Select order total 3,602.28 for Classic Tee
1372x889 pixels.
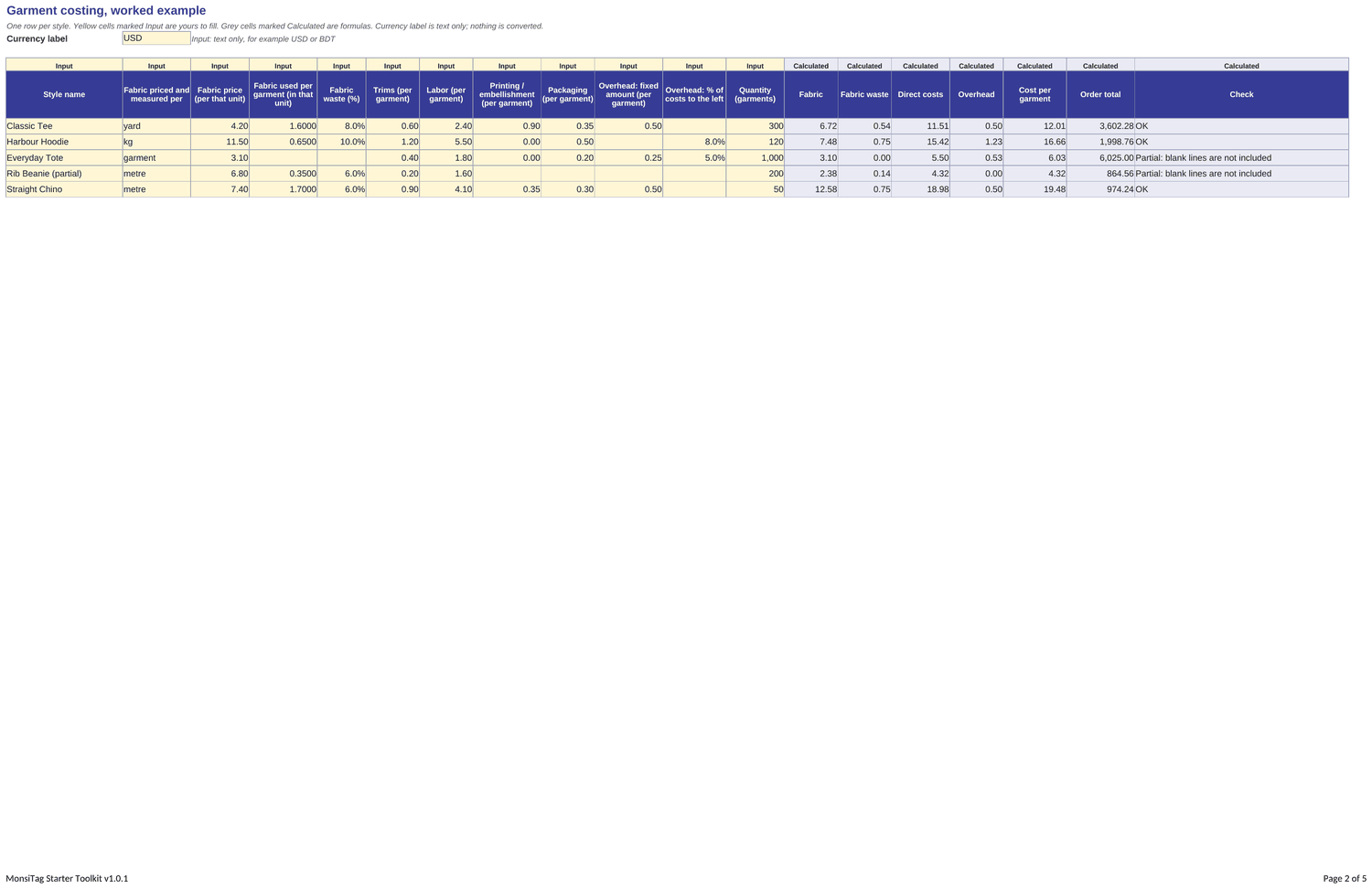[x=1100, y=126]
